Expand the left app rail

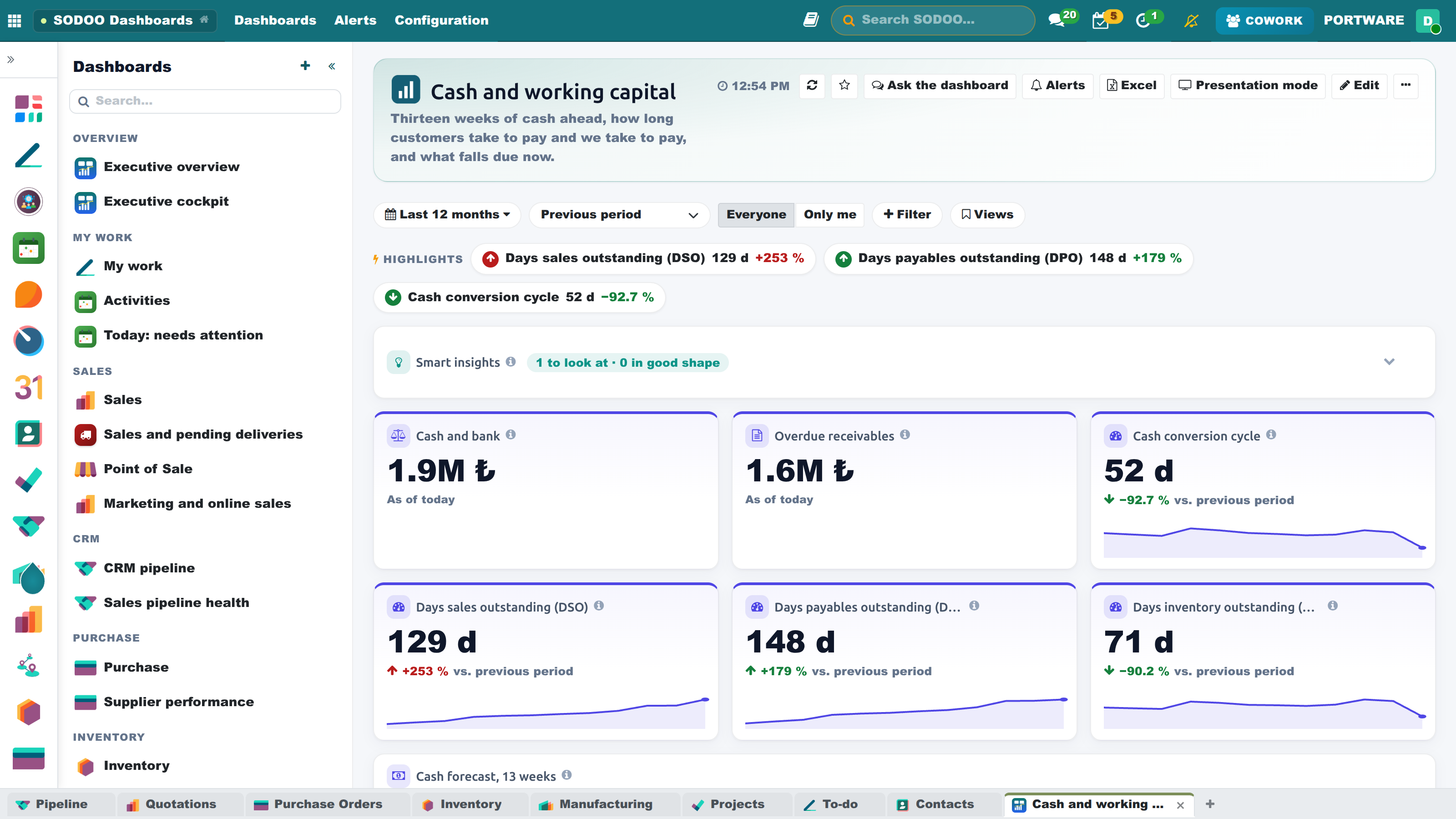tap(11, 59)
